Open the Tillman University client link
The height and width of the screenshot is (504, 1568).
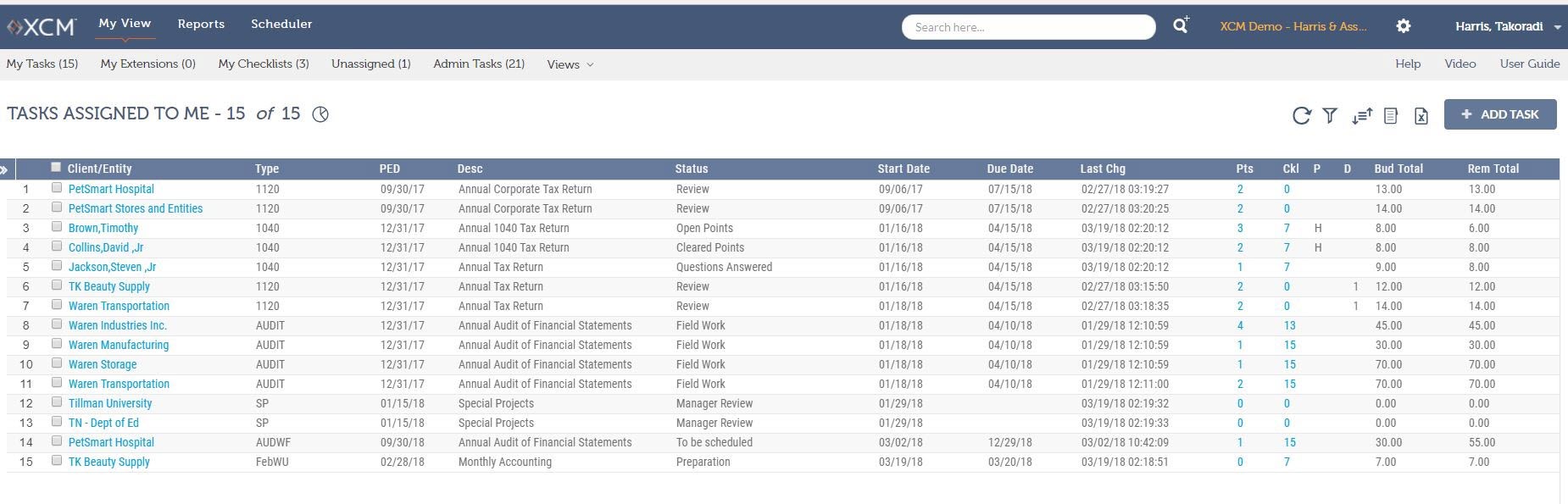[x=110, y=403]
